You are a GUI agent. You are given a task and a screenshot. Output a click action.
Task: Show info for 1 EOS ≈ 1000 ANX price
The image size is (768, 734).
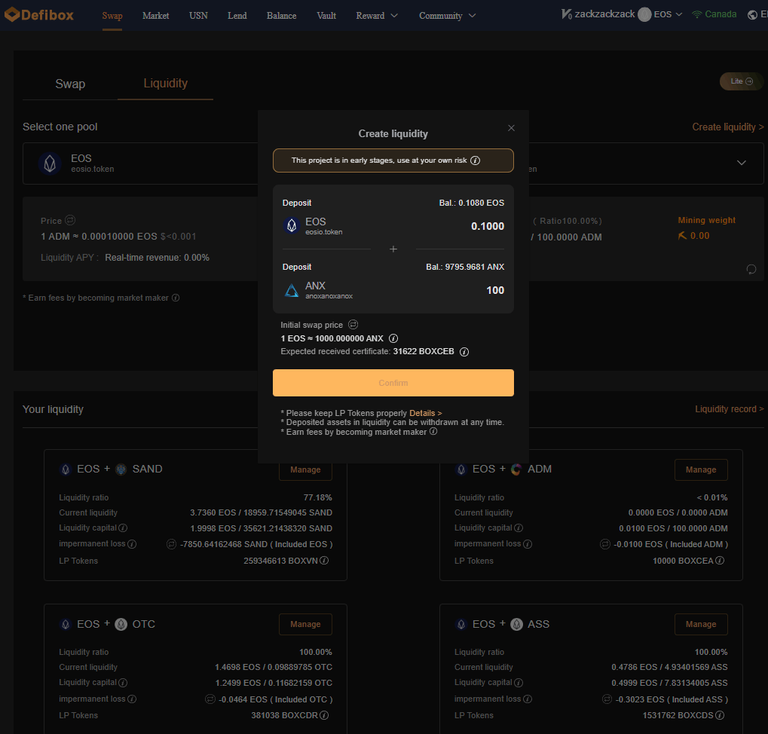[x=393, y=338]
